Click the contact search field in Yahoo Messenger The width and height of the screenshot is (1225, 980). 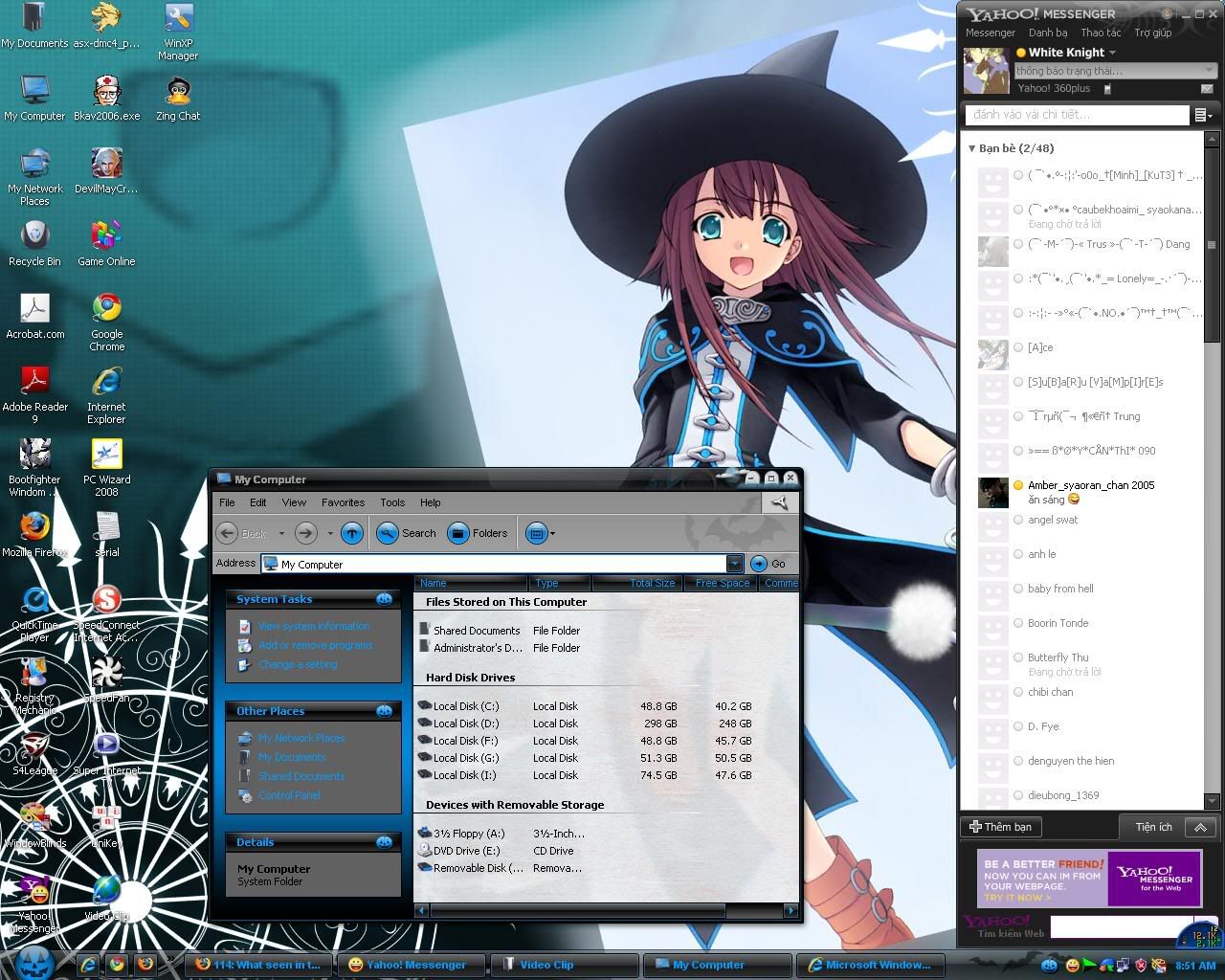point(1077,115)
